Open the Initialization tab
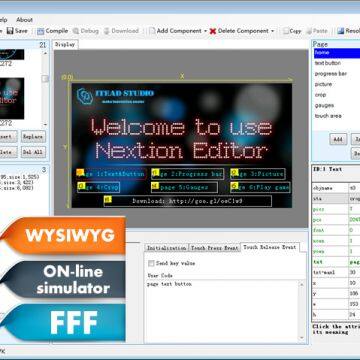The height and width of the screenshot is (360, 360). 166,248
